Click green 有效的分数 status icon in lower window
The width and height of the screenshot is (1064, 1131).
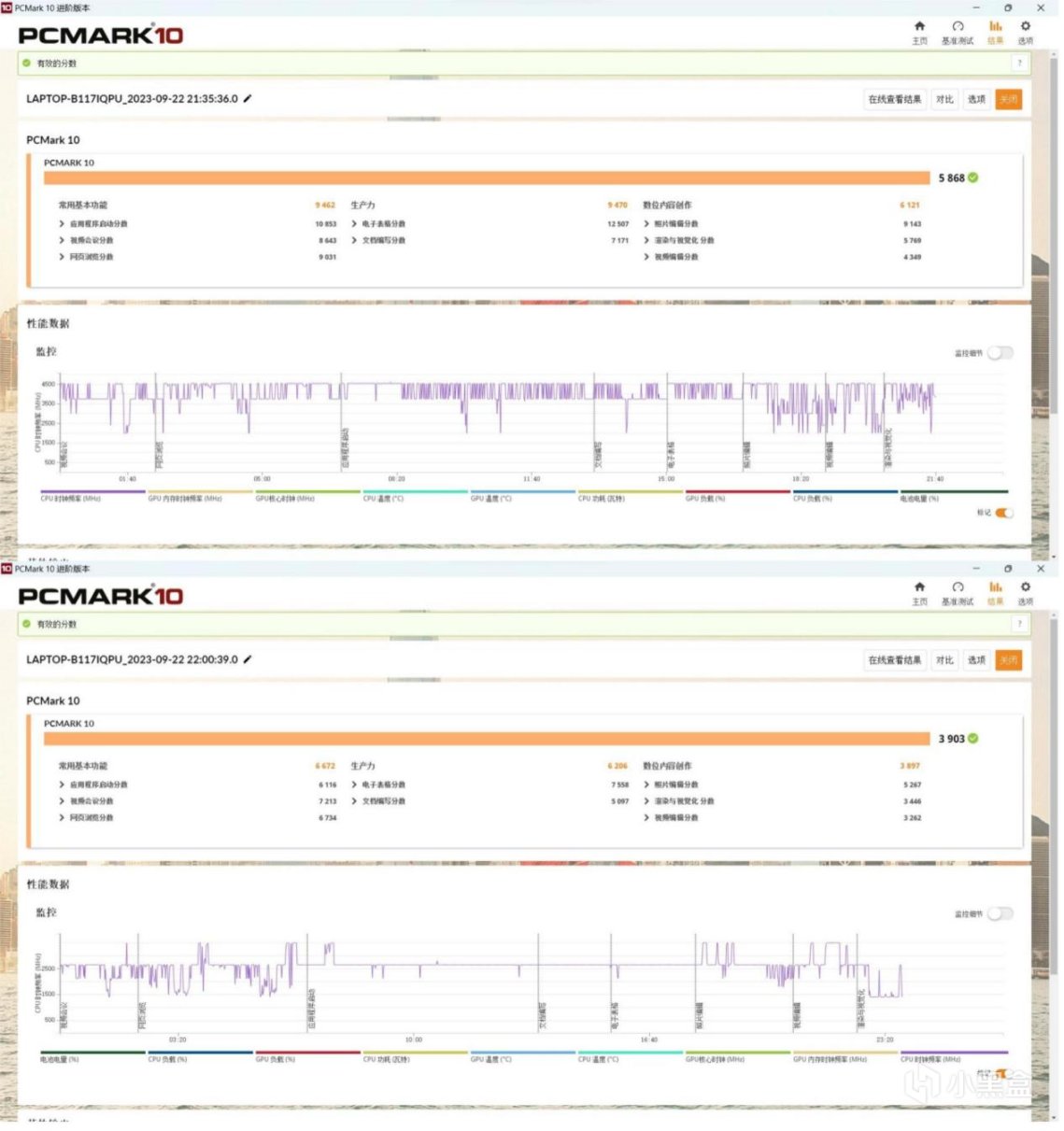pyautogui.click(x=27, y=624)
